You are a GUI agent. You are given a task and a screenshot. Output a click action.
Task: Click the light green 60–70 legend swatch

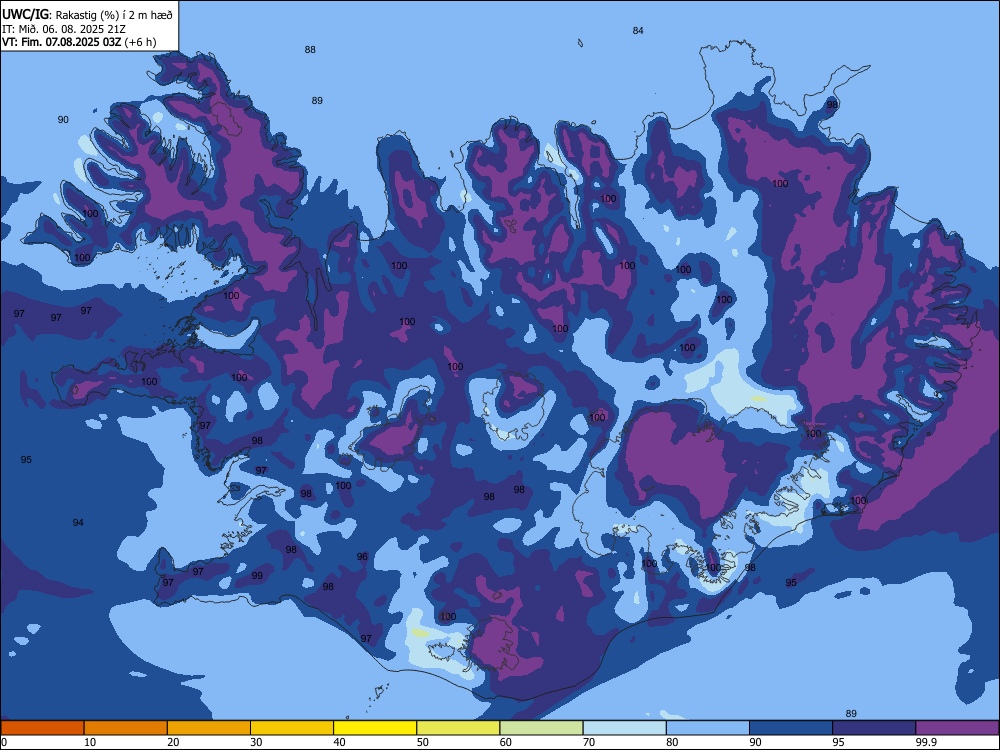pyautogui.click(x=541, y=728)
